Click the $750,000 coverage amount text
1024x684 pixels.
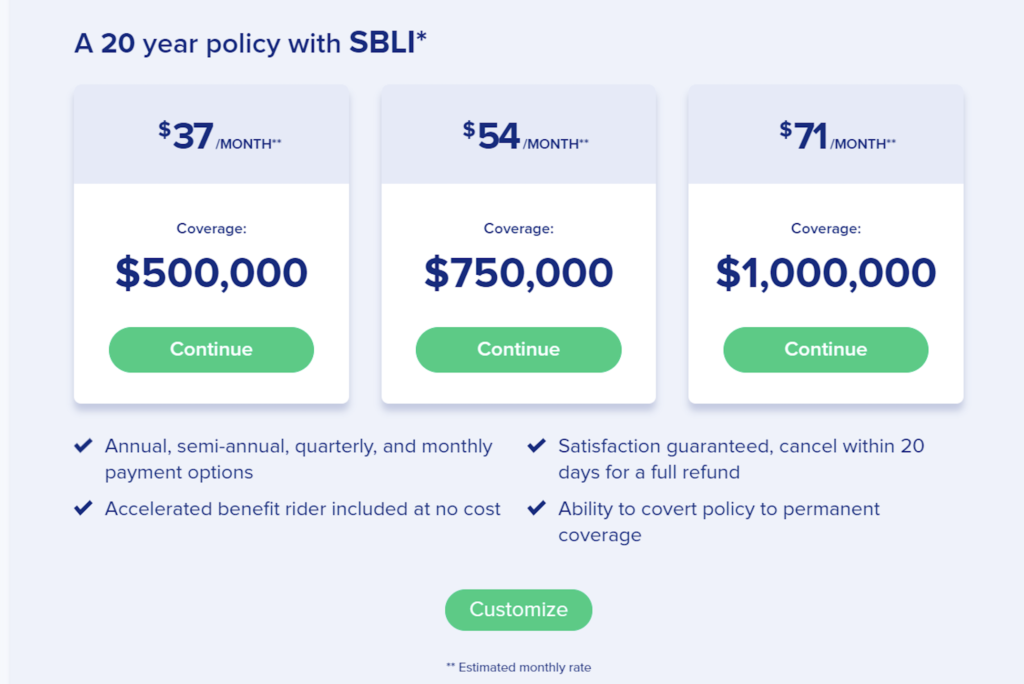pyautogui.click(x=518, y=271)
